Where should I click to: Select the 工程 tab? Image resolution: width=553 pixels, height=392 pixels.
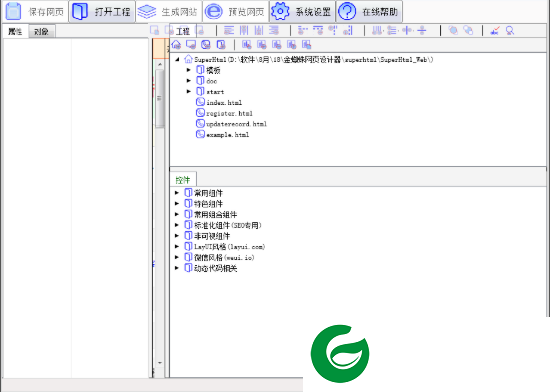(x=183, y=31)
